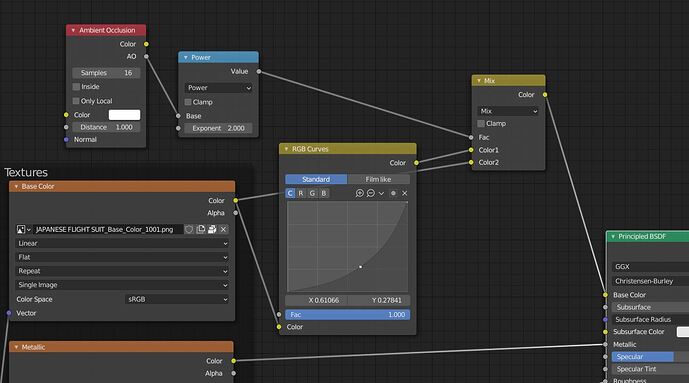Viewport: 689px width, 383px height.
Task: Open the sRGB color space dropdown
Action: coord(177,299)
